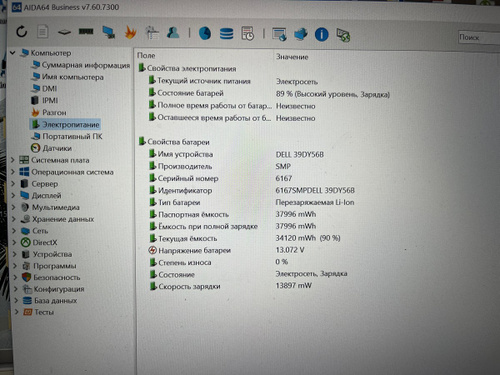Expand the Сервер tree node
The height and width of the screenshot is (375, 500).
click(x=13, y=184)
